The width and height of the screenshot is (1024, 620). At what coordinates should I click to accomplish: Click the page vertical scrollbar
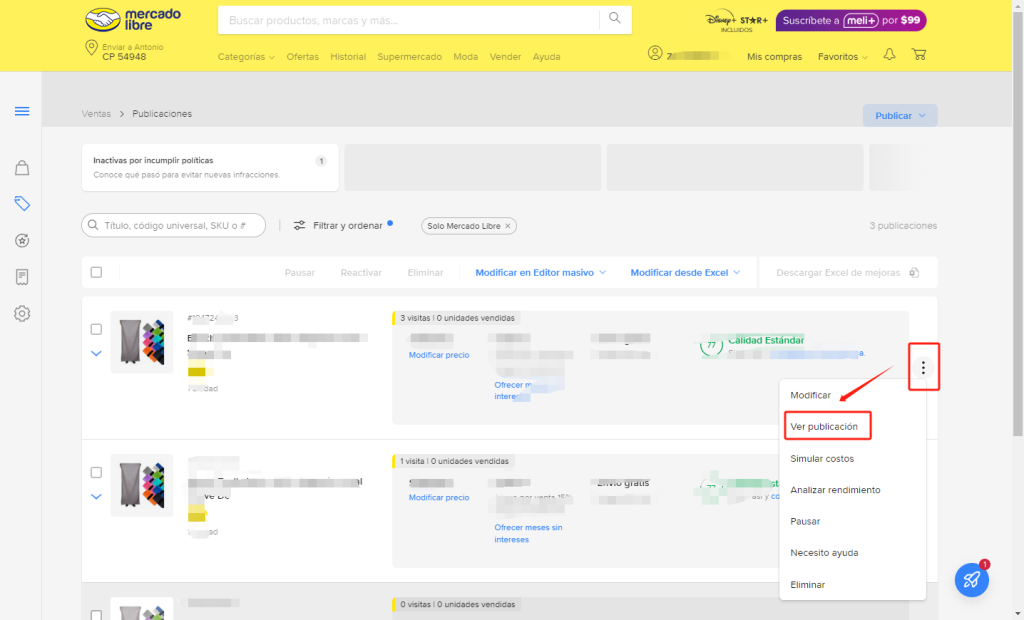click(1017, 222)
